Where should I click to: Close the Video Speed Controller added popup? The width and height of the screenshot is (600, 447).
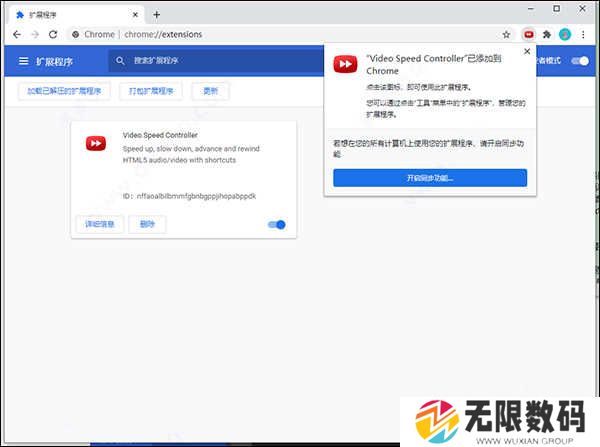click(527, 51)
